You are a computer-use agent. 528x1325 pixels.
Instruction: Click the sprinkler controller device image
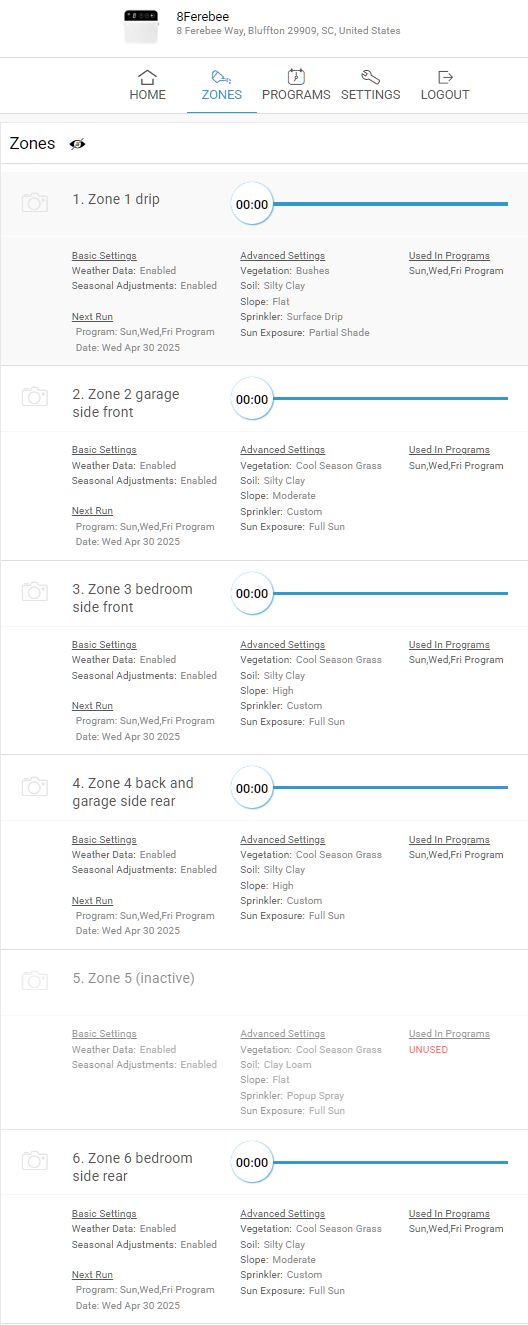click(141, 27)
